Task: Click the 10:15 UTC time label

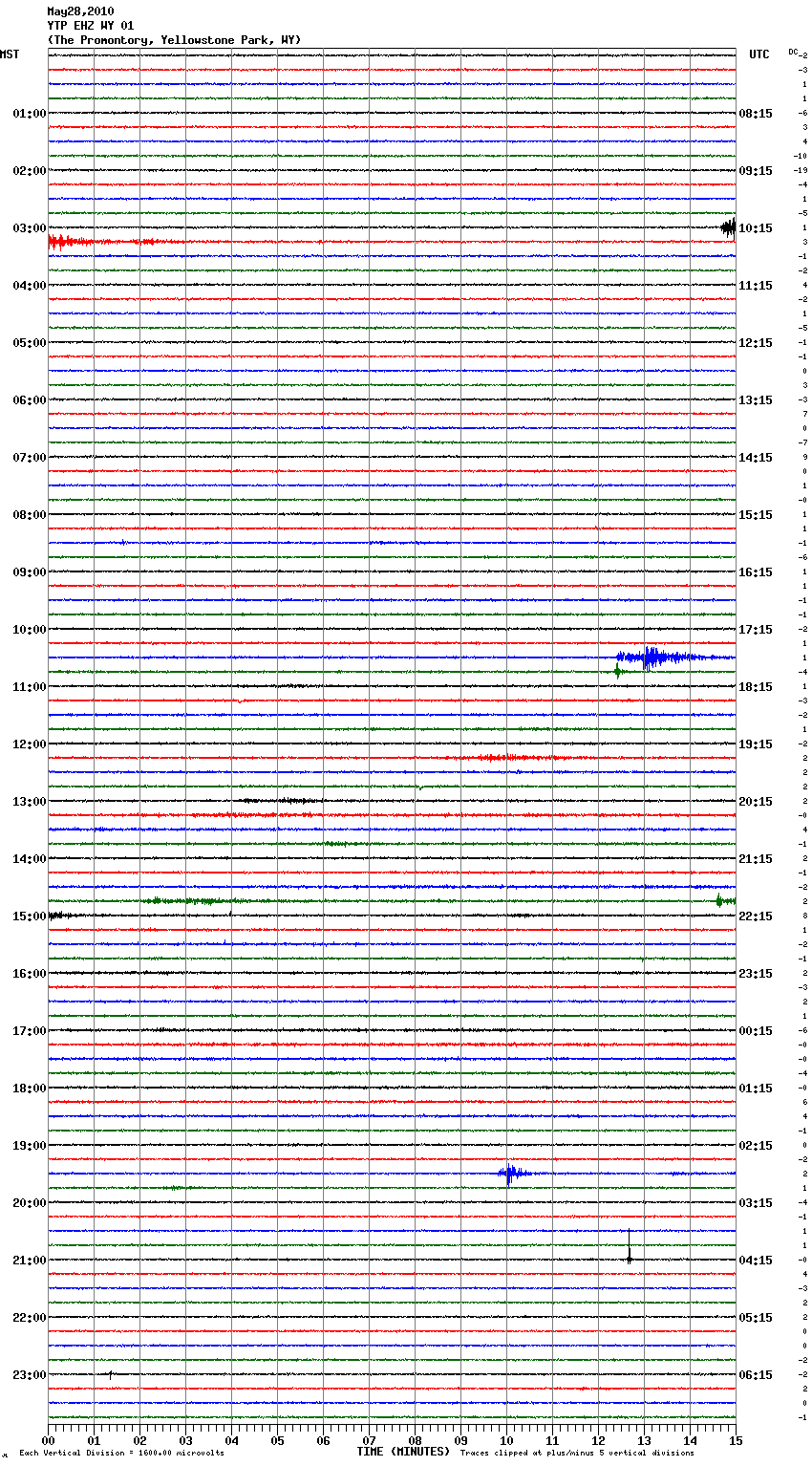Action: (756, 228)
